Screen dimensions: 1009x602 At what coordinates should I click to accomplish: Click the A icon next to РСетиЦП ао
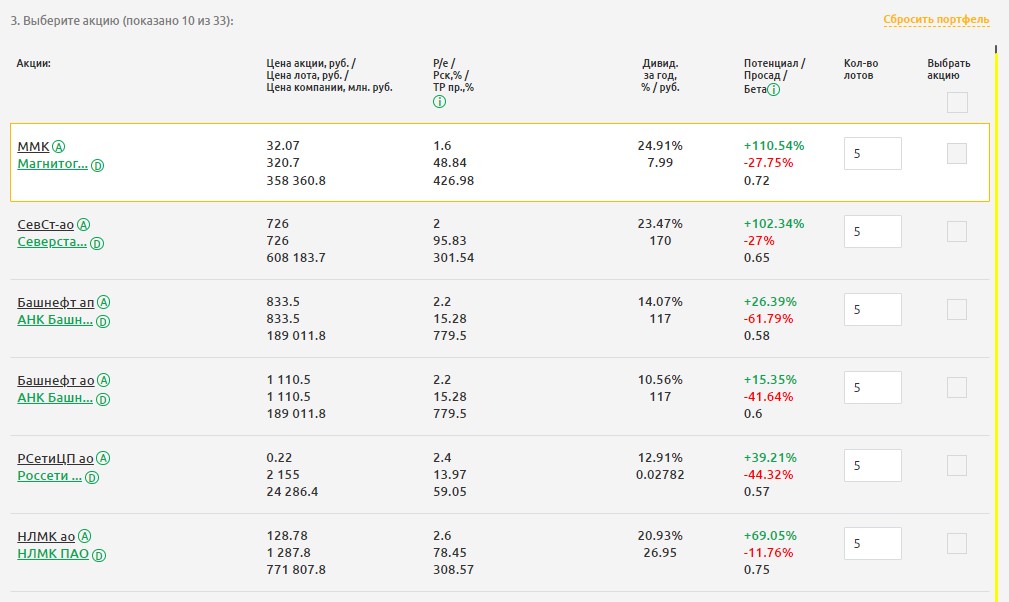pyautogui.click(x=104, y=458)
